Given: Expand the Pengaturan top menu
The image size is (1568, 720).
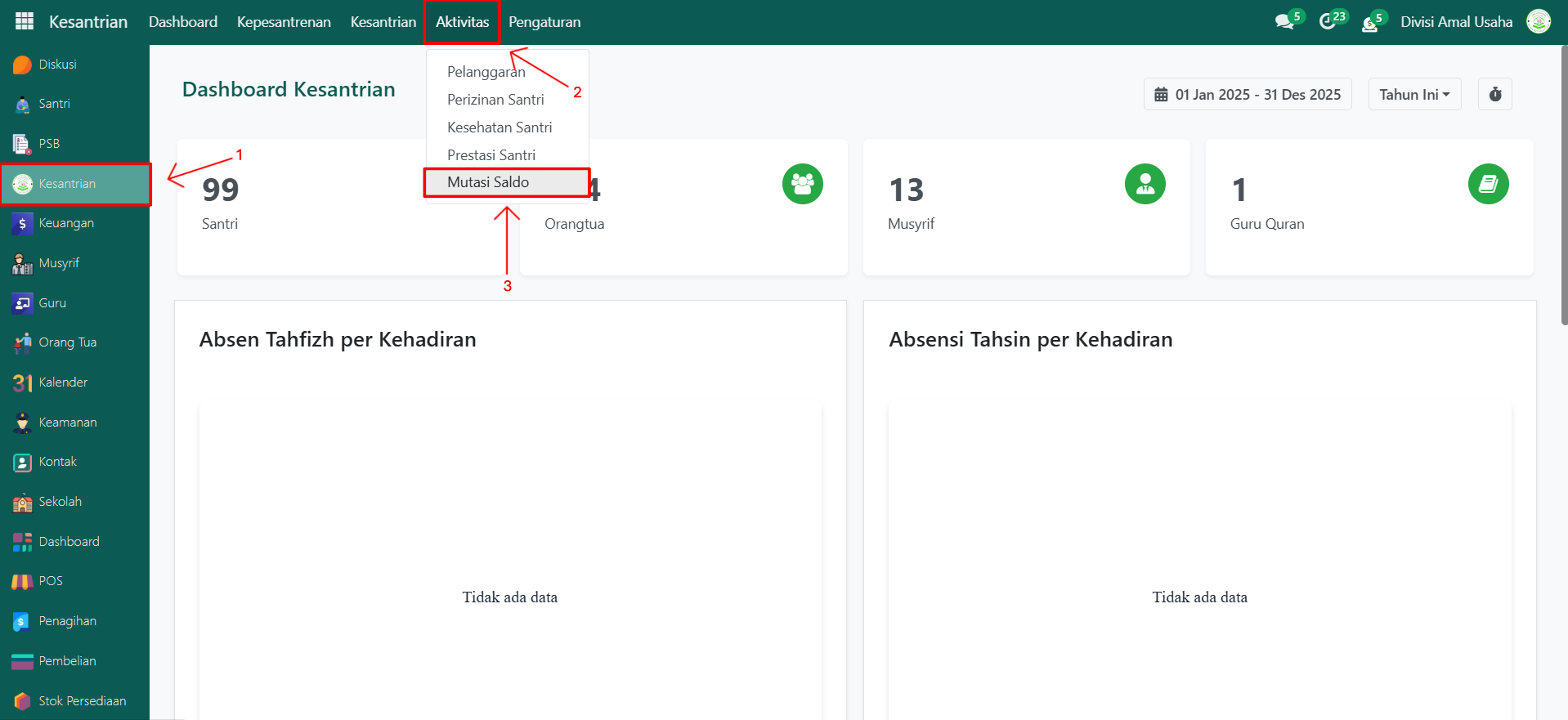Looking at the screenshot, I should click(x=544, y=22).
